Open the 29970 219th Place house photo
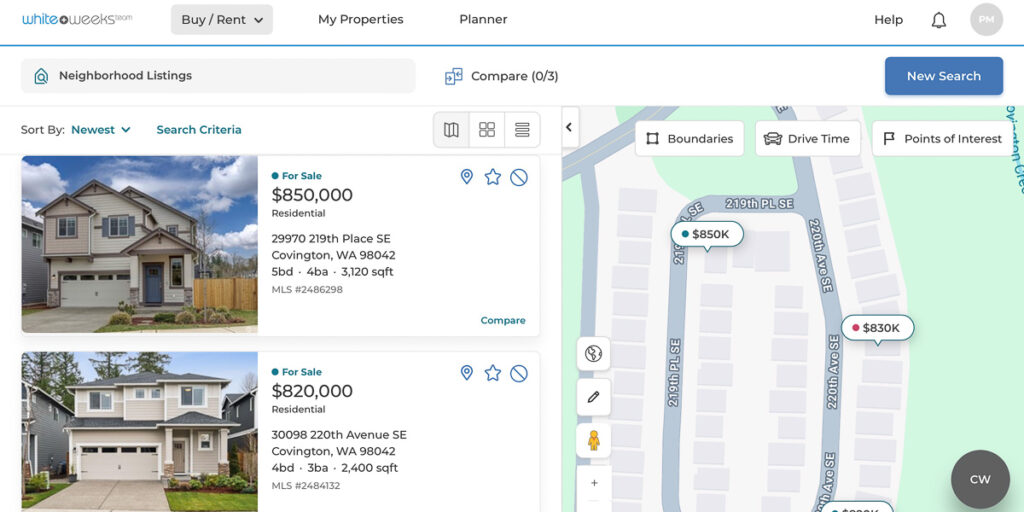 pos(139,244)
